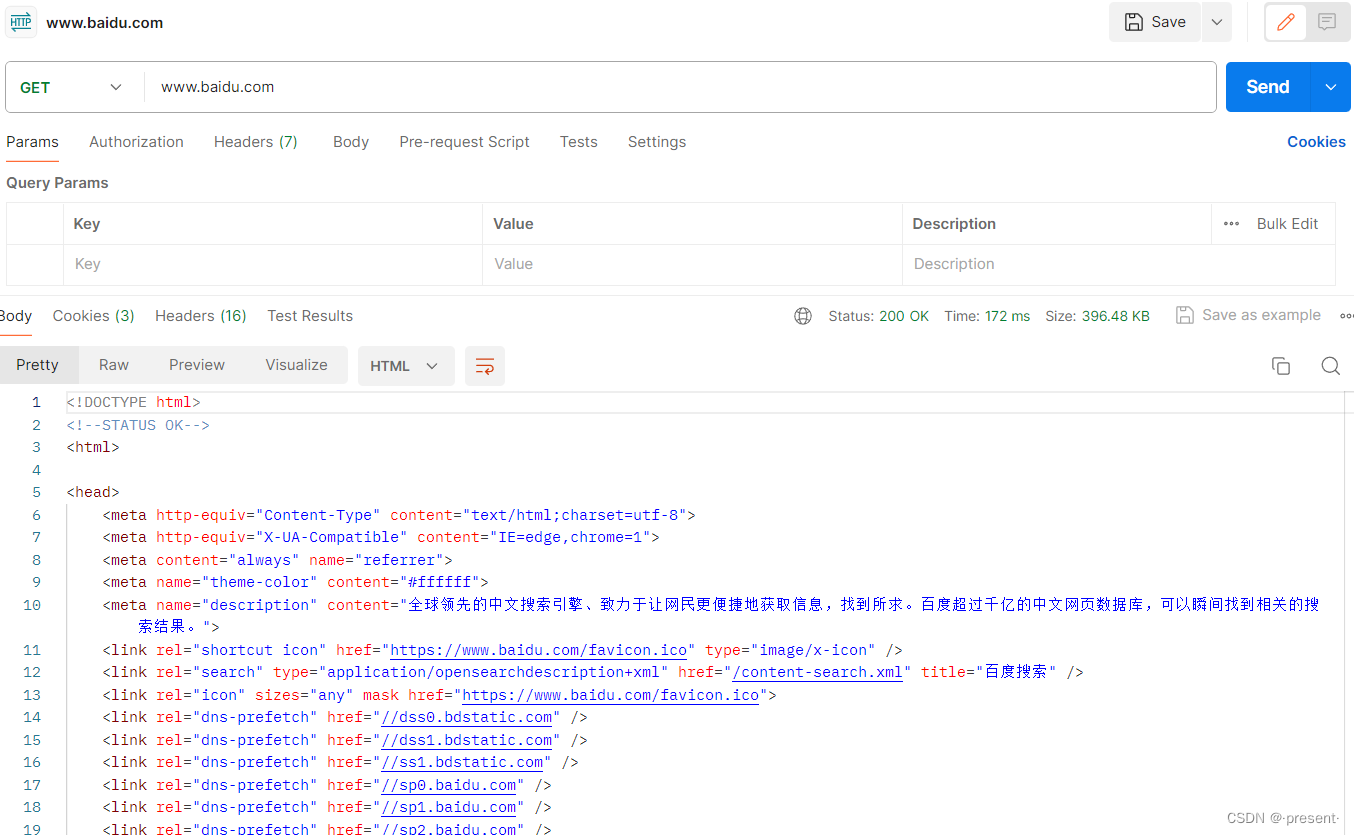Click the //sp1.baidu.com link

pos(449,807)
